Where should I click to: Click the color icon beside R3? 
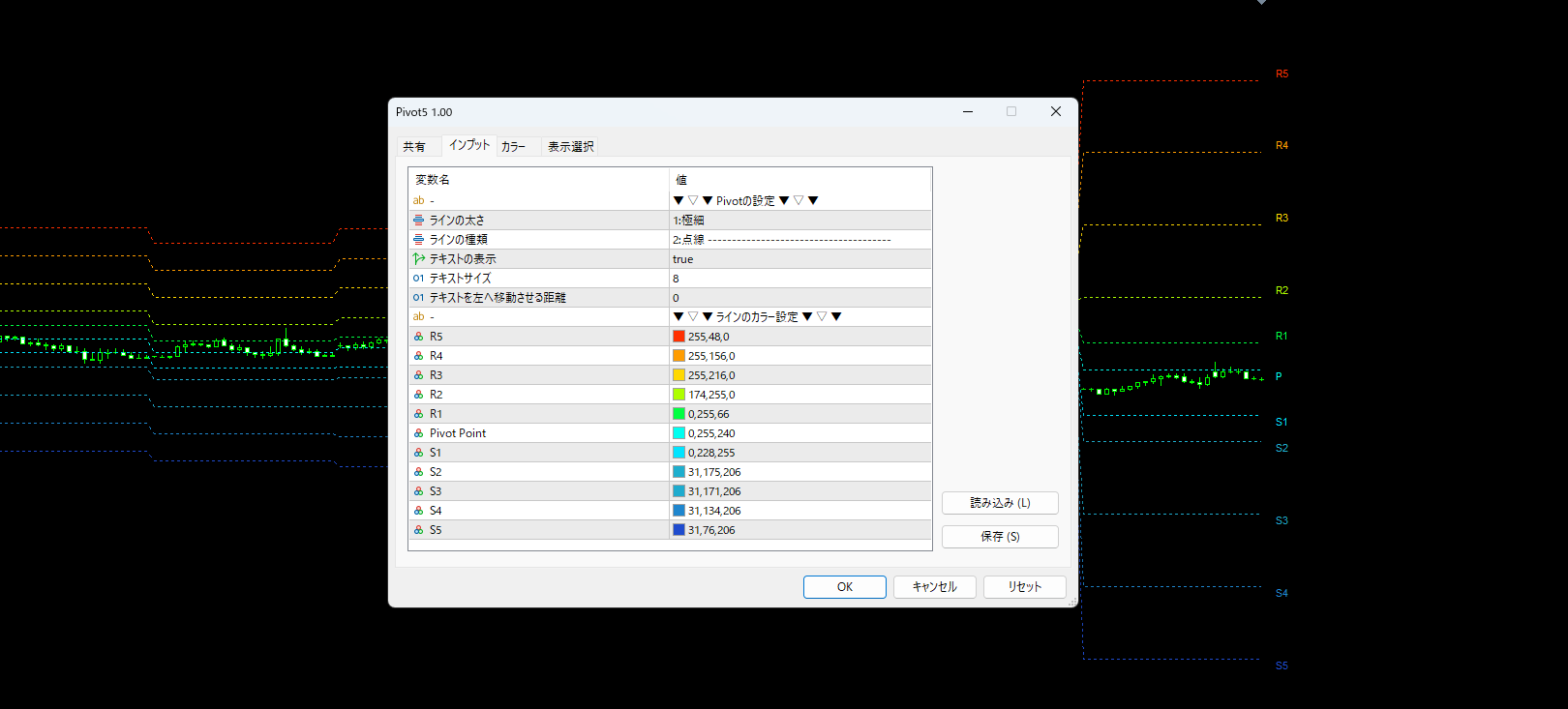pyautogui.click(x=418, y=375)
